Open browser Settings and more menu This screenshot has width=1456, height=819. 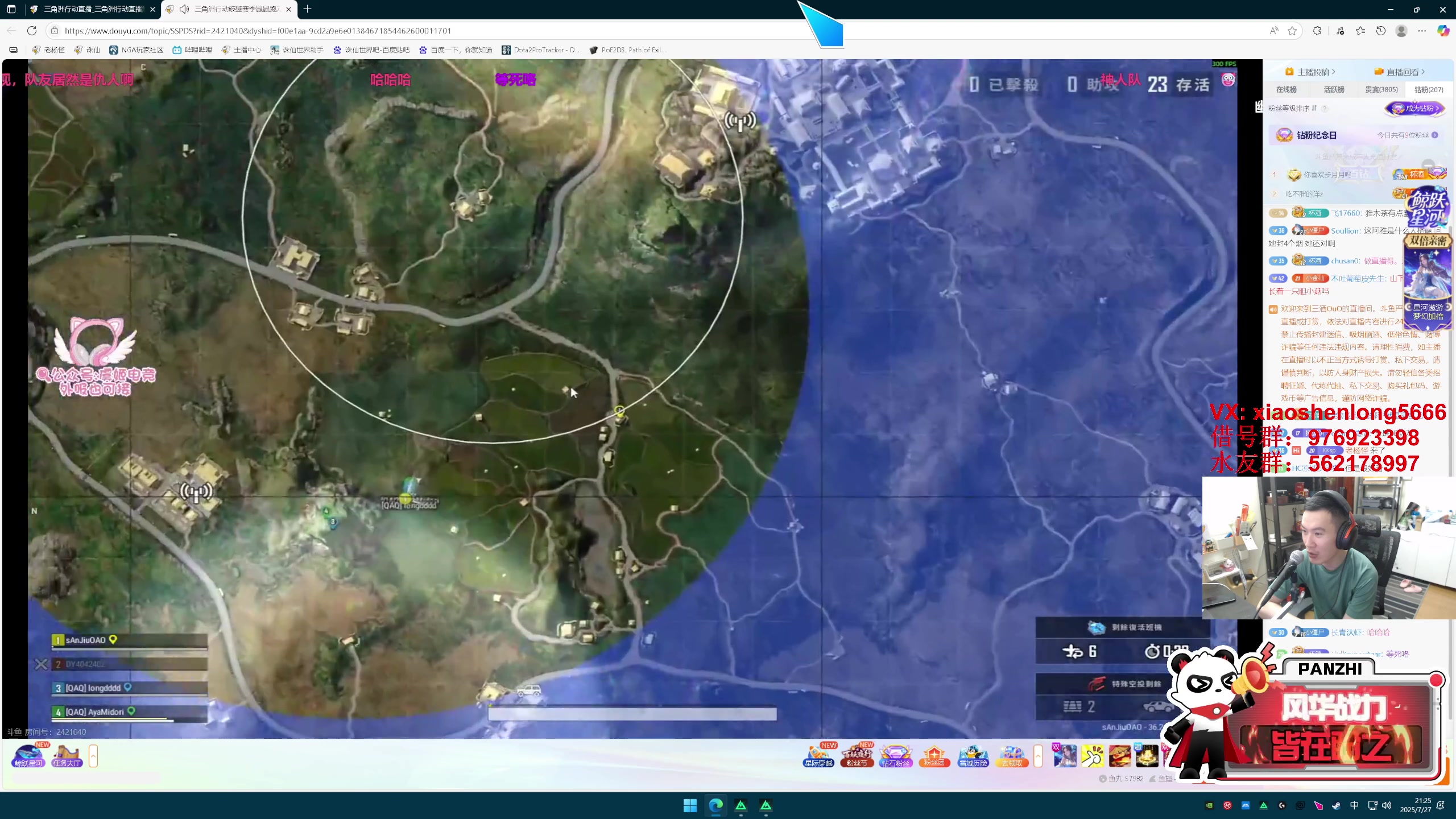point(1422,31)
